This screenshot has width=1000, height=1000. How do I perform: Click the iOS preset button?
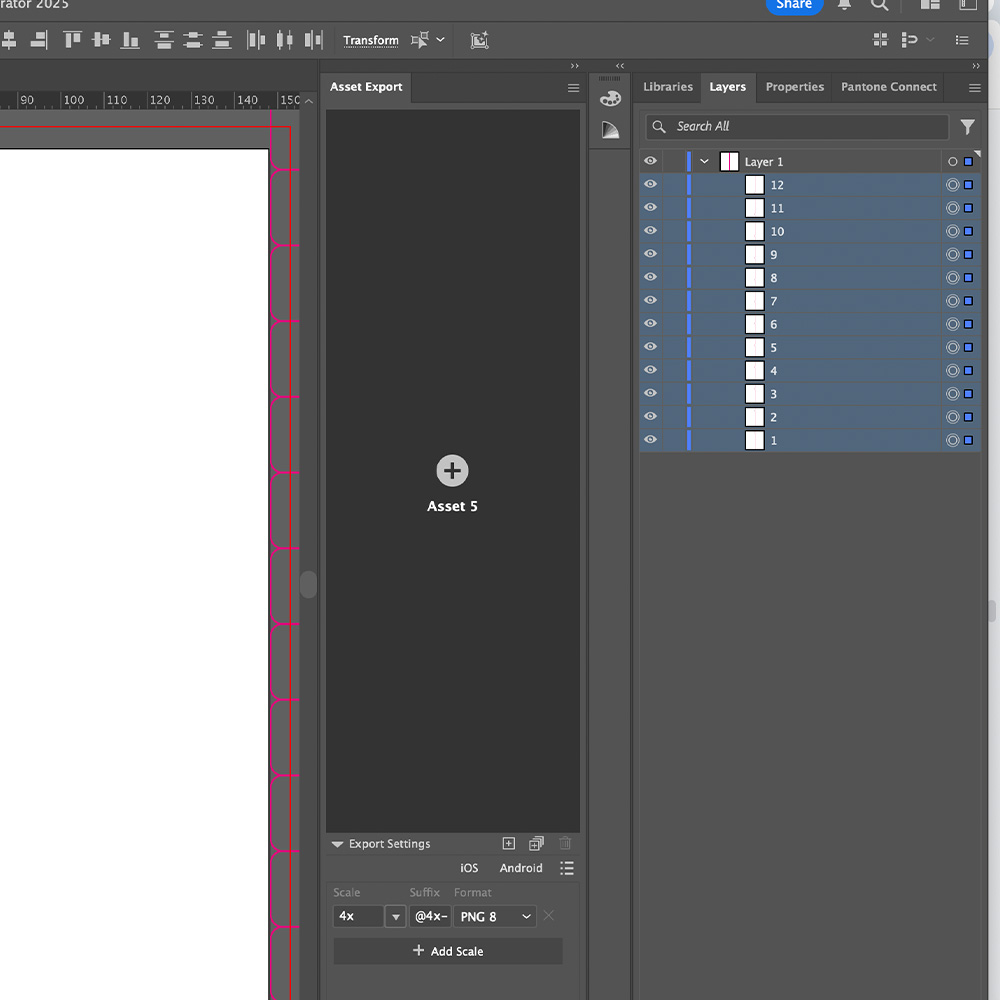pyautogui.click(x=469, y=868)
